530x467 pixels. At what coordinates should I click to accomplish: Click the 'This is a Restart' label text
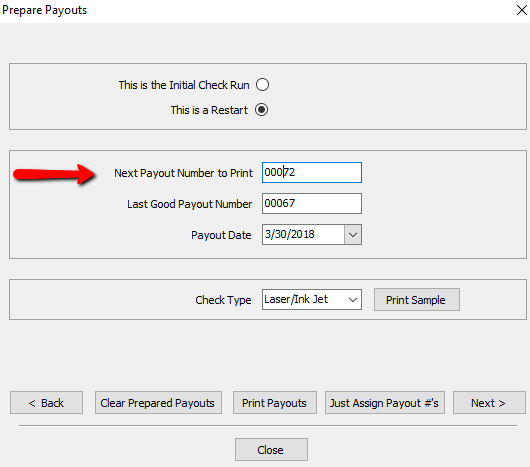209,110
